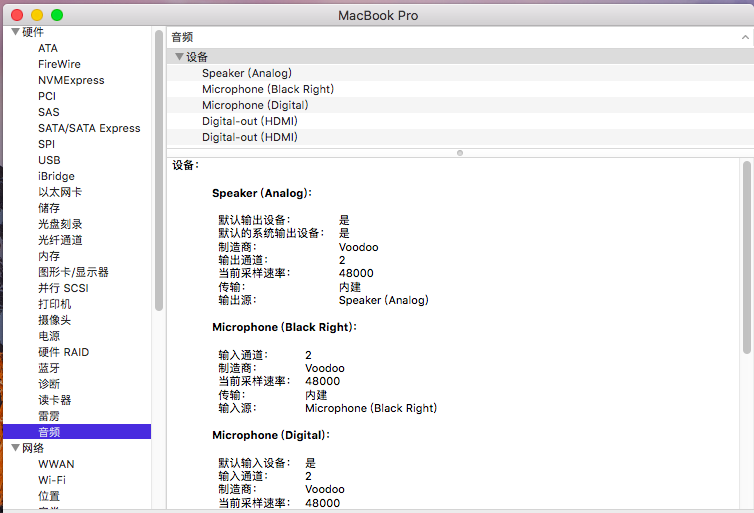The width and height of the screenshot is (754, 513).
Task: Open NVMExpress hardware section
Action: [x=71, y=80]
